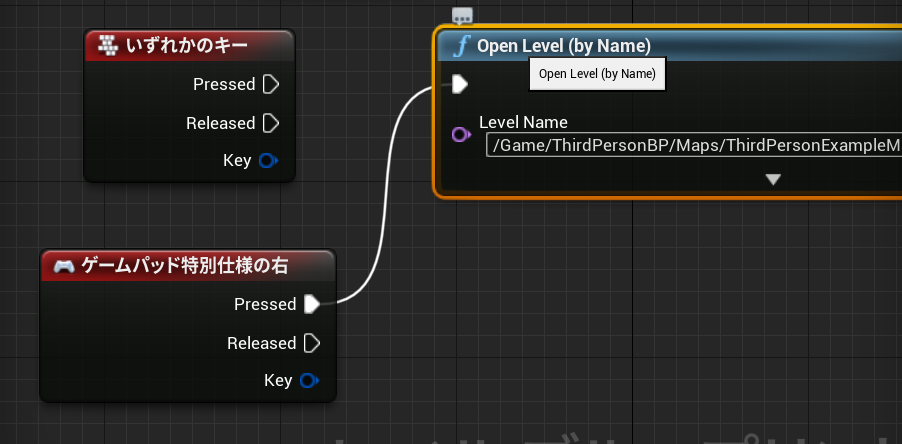Open the comment bubble above Open Level node
Viewport: 902px width, 444px height.
[463, 16]
